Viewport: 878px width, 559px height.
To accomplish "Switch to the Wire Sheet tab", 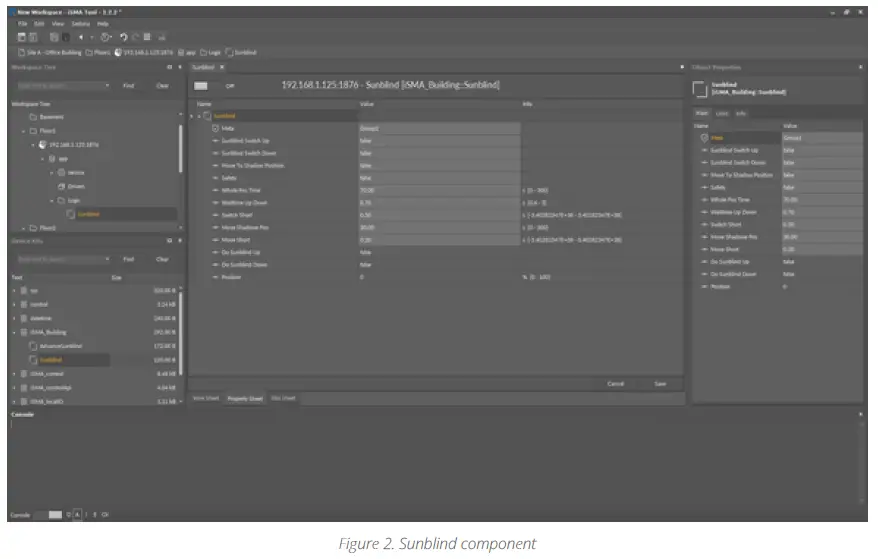I will pos(206,398).
